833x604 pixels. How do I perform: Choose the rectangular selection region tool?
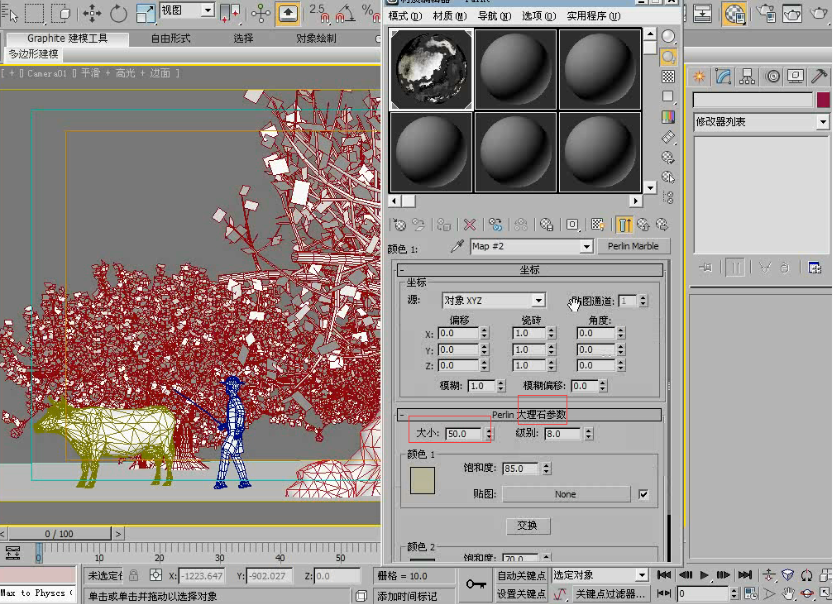tap(35, 13)
